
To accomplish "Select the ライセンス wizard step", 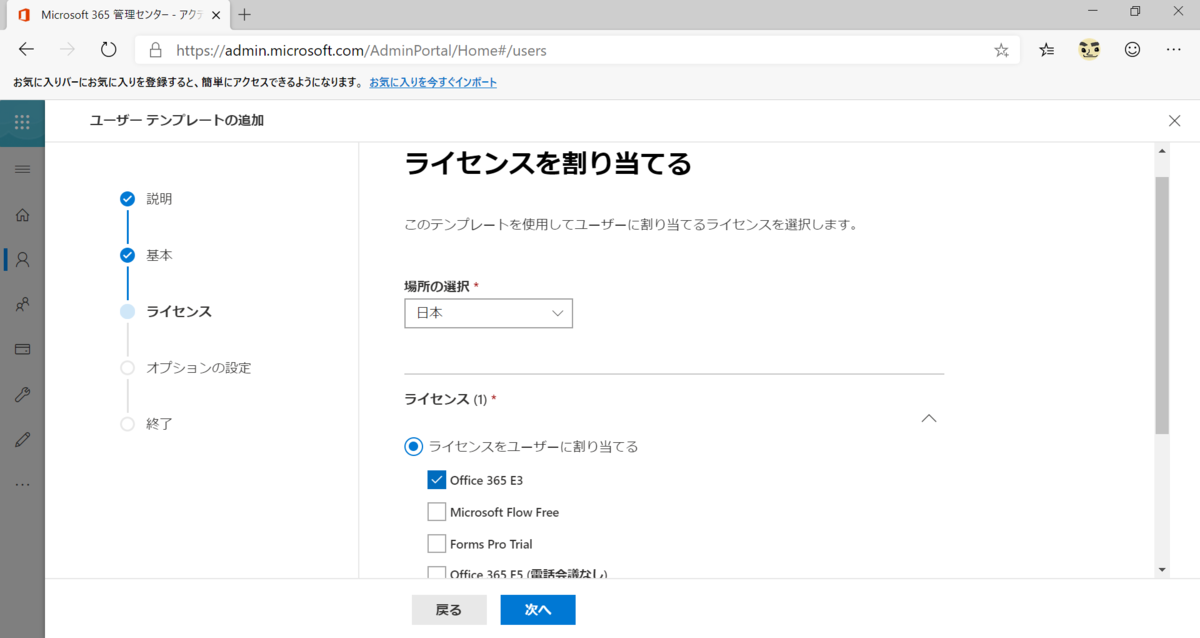I will click(x=178, y=311).
